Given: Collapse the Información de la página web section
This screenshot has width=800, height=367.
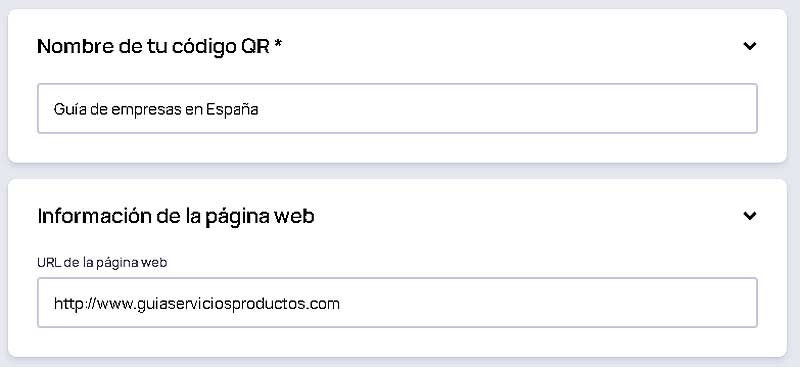Looking at the screenshot, I should [x=749, y=216].
